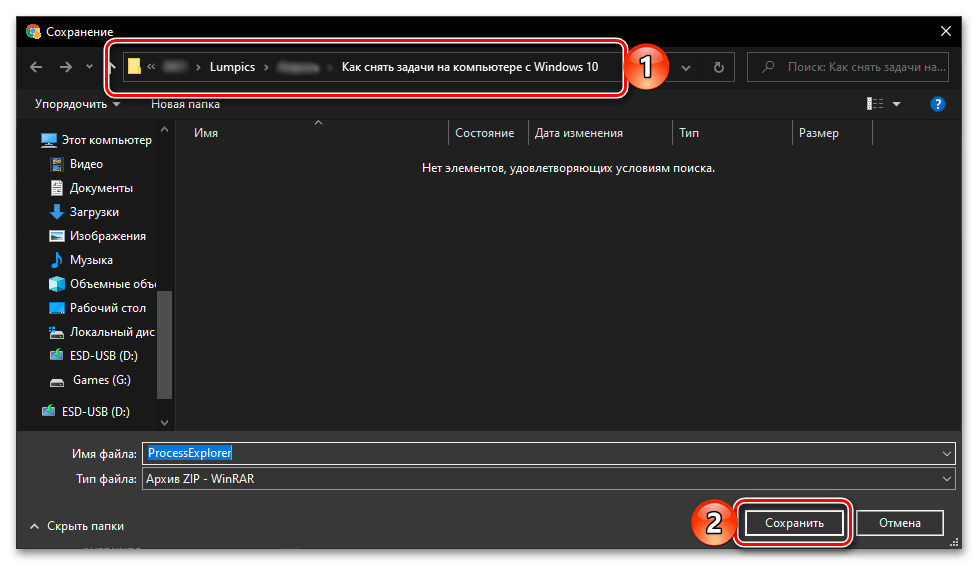978x565 pixels.
Task: Expand the file name suggestions dropdown
Action: (947, 454)
